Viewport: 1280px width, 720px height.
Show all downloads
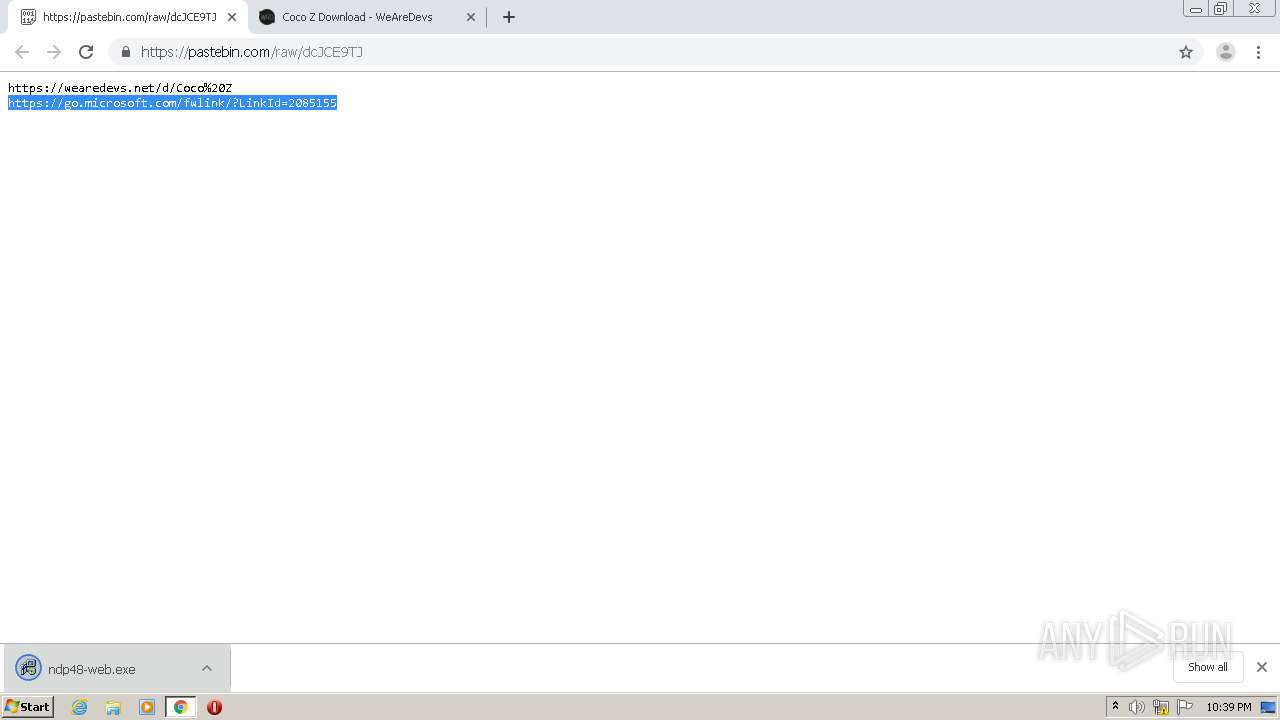(1208, 667)
